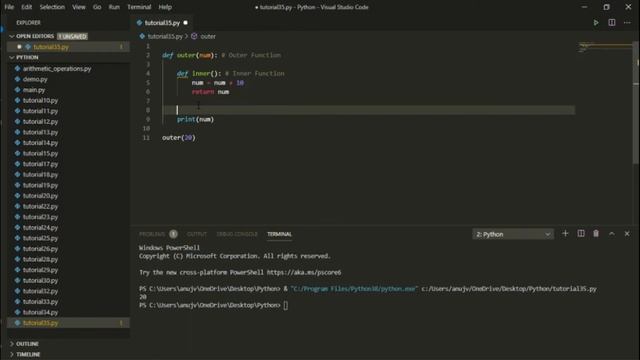Screen dimensions: 640x360
Task: Close the terminal panel
Action: (x=627, y=234)
